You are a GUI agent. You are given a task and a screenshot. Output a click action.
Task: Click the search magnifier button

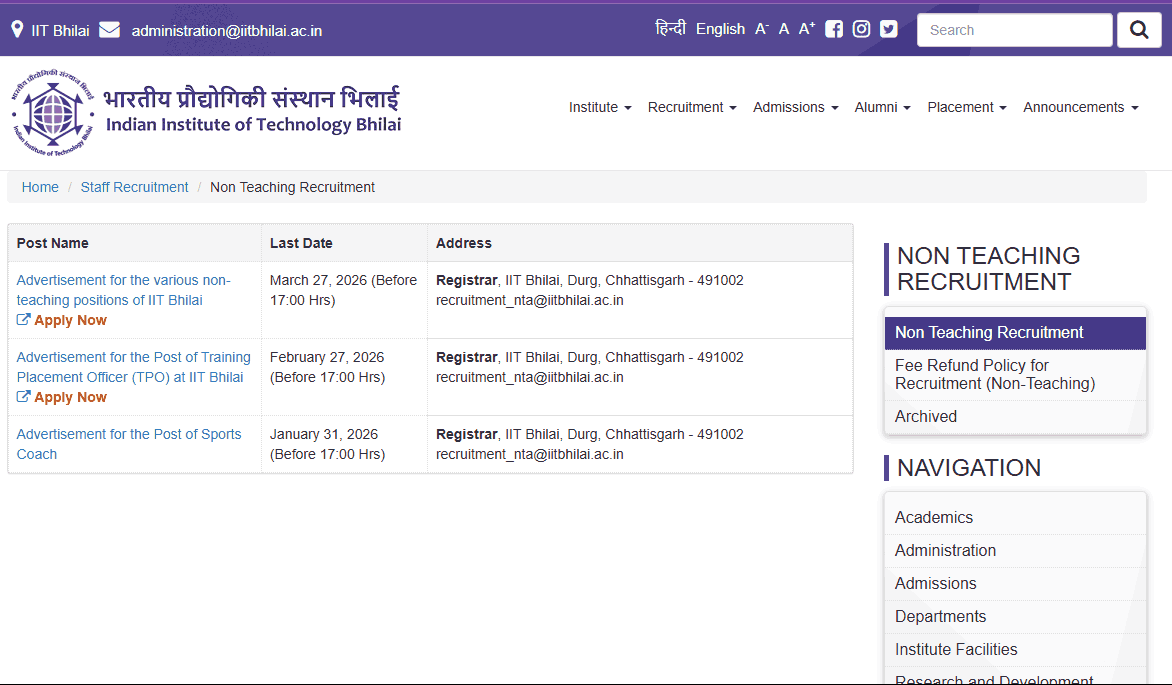(1139, 29)
